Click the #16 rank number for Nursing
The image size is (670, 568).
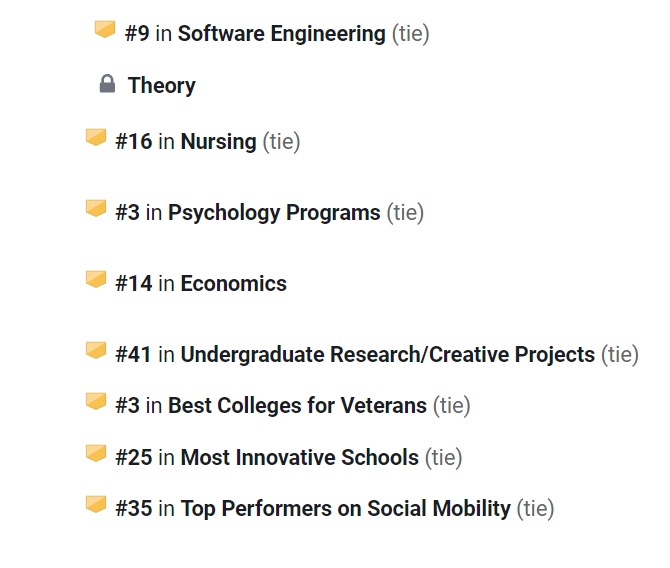pos(134,141)
